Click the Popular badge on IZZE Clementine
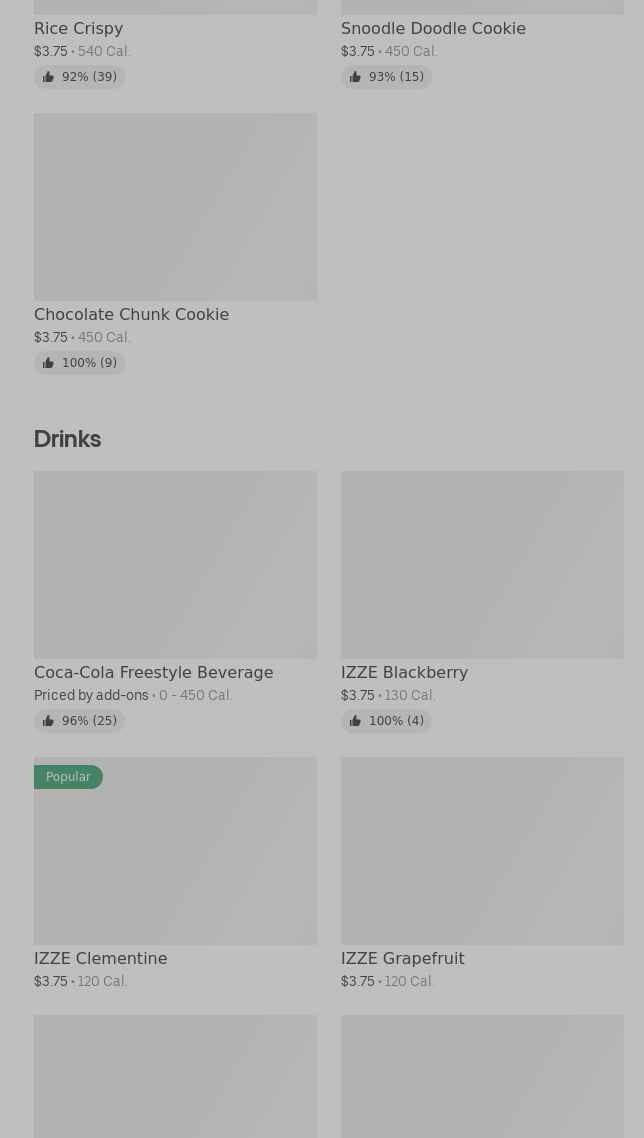644x1138 pixels. pos(68,777)
